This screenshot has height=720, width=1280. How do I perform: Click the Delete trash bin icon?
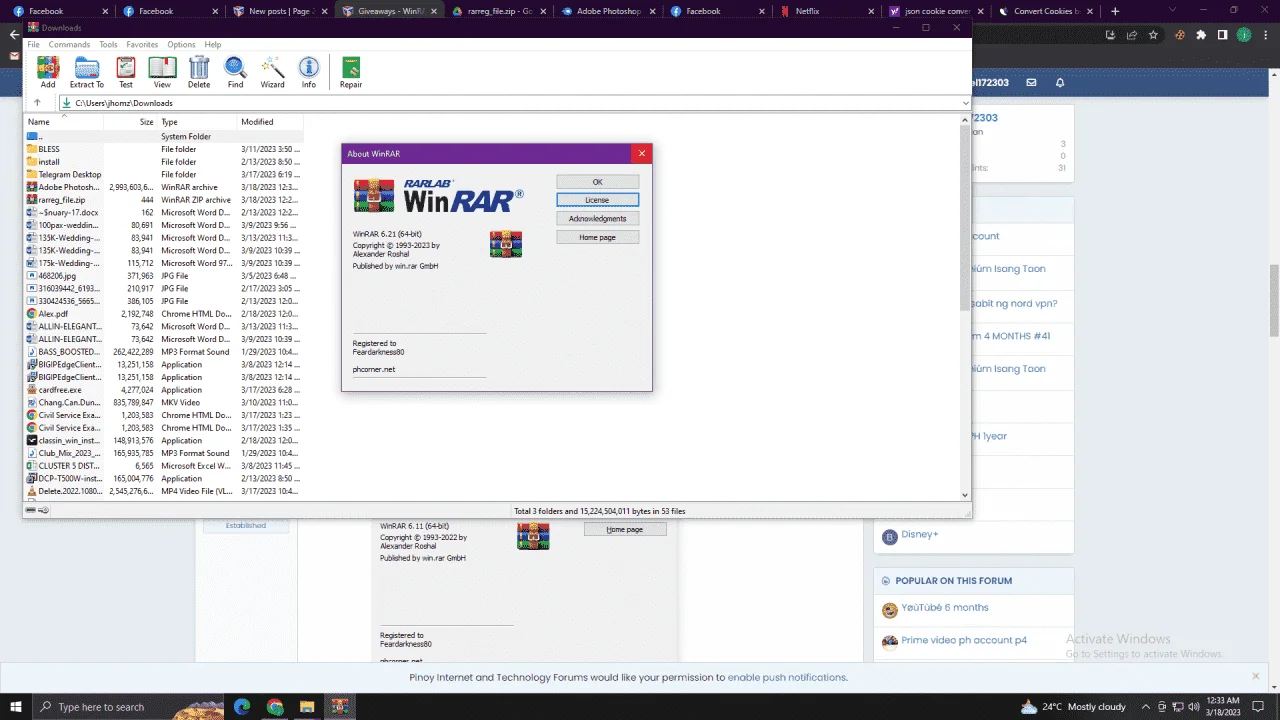[x=199, y=72]
